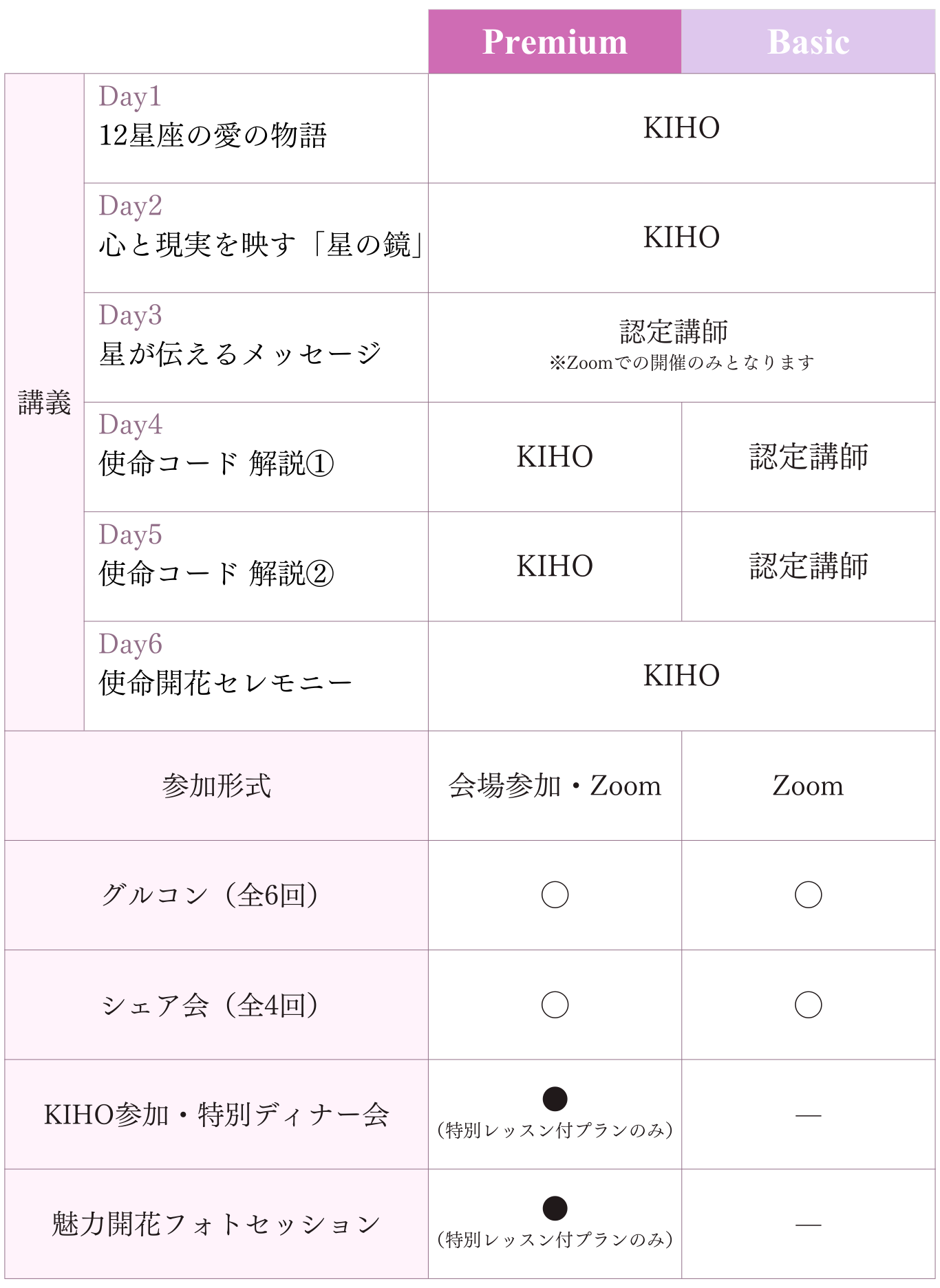Click the filled dot for 特別ディナー会
940x1288 pixels.
[x=555, y=1099]
